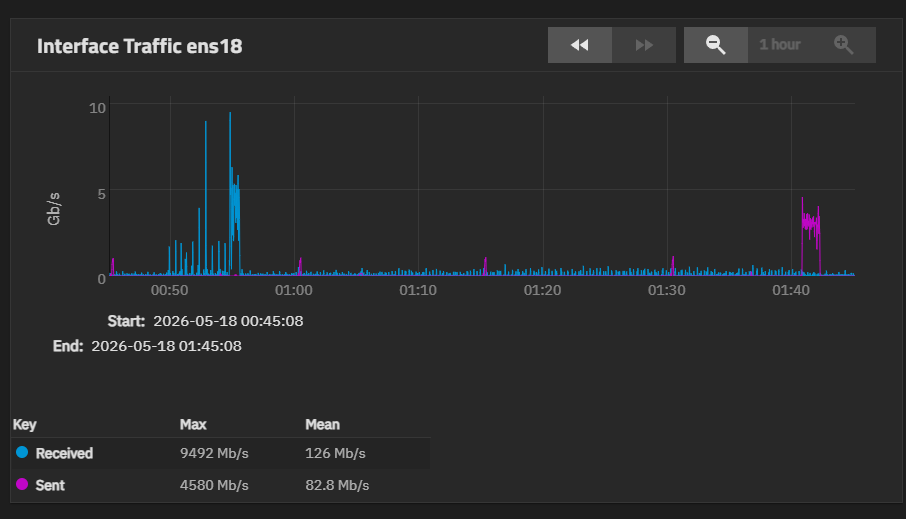Zoom in the chart time range

(844, 45)
